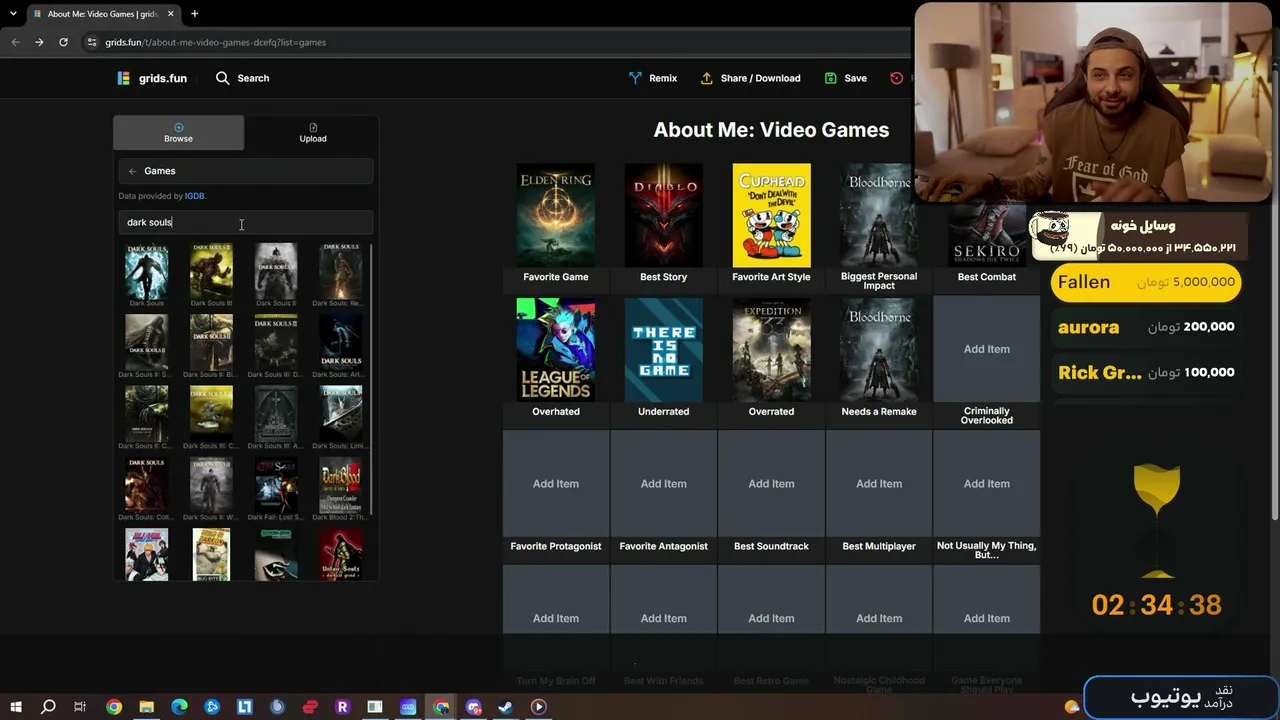Close the About Me: Video Games tab
Image resolution: width=1280 pixels, height=720 pixels.
tap(171, 14)
